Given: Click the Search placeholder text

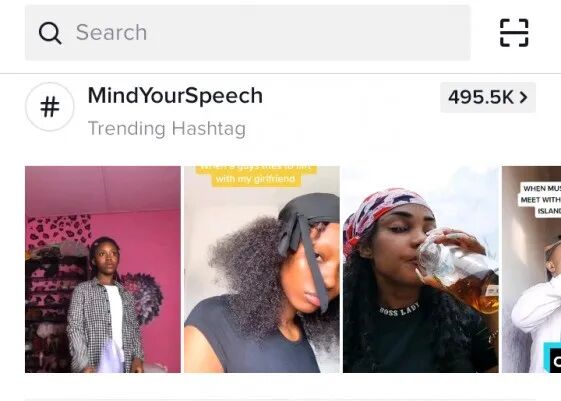Looking at the screenshot, I should click(x=111, y=33).
